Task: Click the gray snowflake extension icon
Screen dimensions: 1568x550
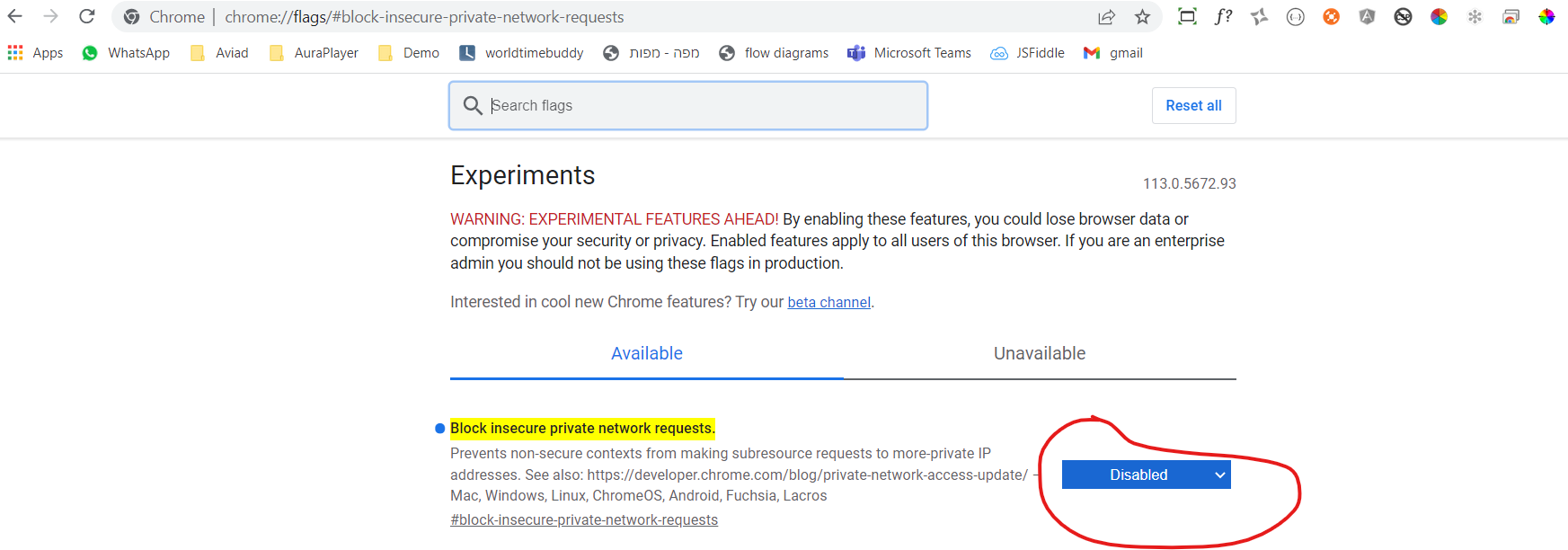Action: [x=1475, y=16]
